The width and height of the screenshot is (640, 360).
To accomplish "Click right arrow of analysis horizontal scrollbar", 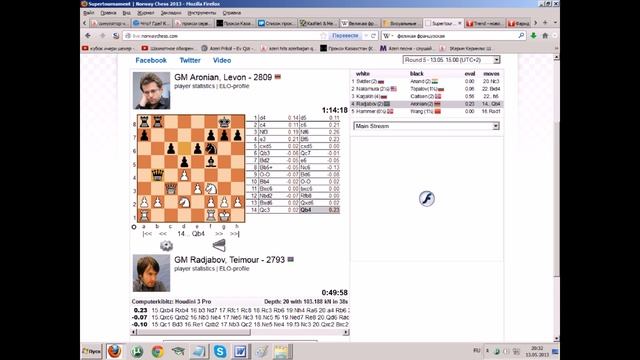I will pos(346,332).
